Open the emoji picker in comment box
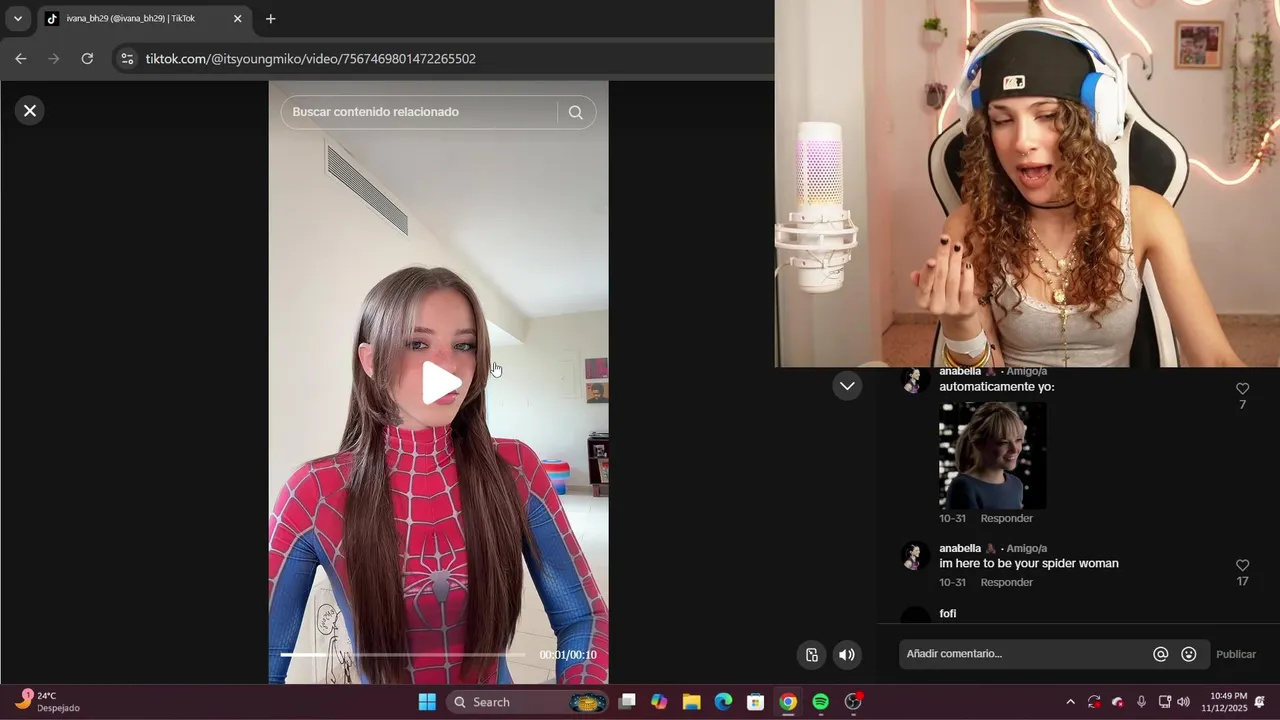The height and width of the screenshot is (720, 1280). (1189, 654)
